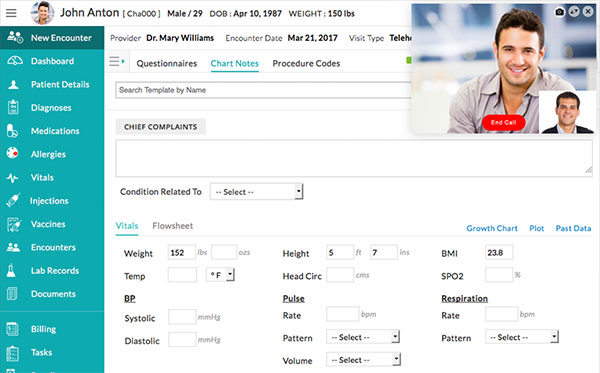Click the Diastolic mmHg field
This screenshot has height=373, width=600.
point(182,340)
